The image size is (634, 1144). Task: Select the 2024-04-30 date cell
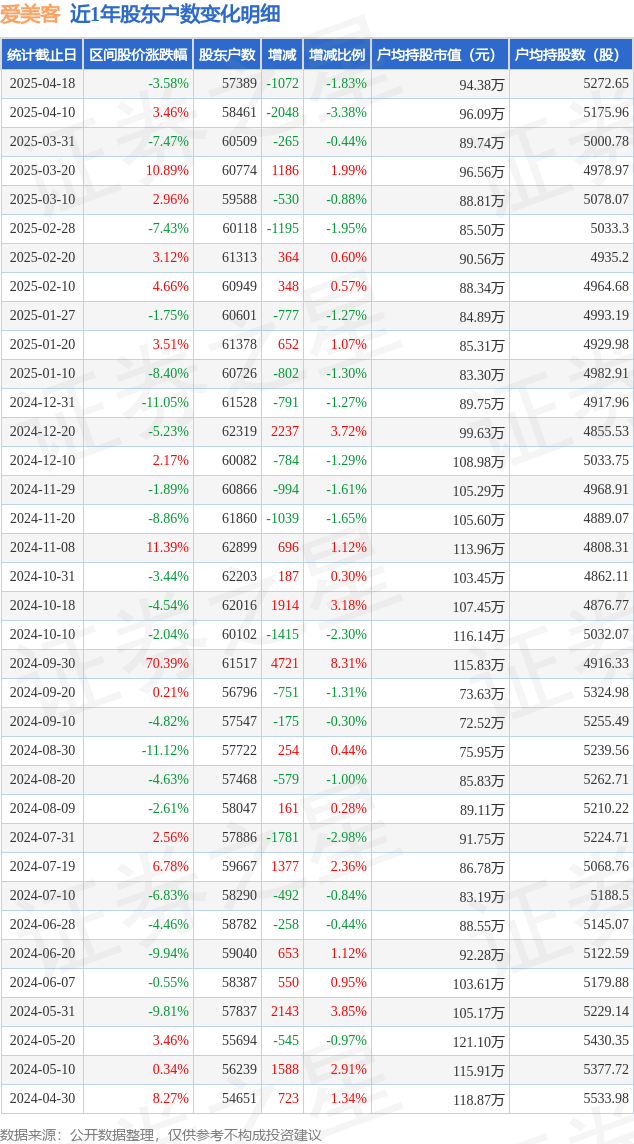42,1098
